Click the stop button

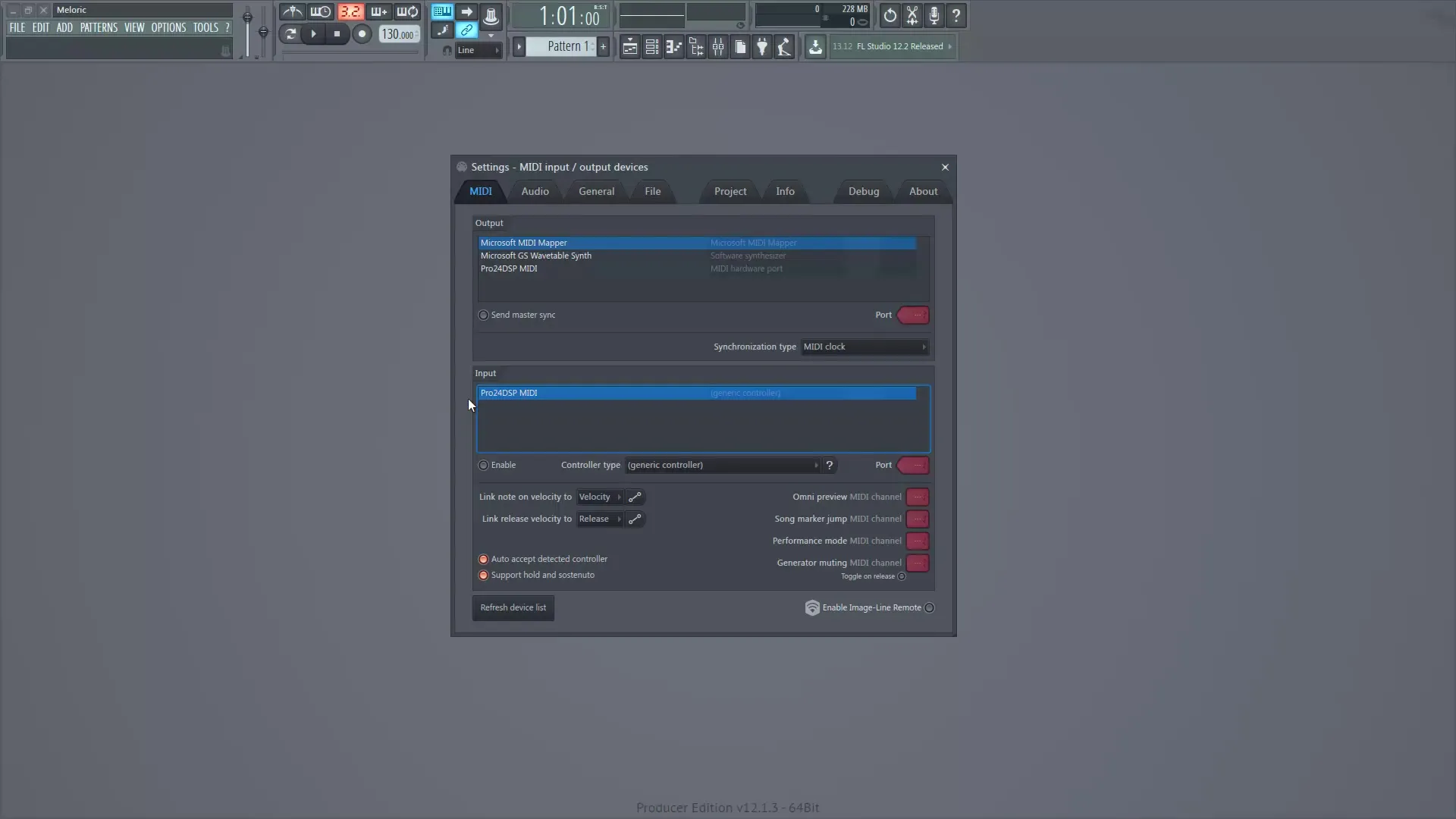point(337,34)
